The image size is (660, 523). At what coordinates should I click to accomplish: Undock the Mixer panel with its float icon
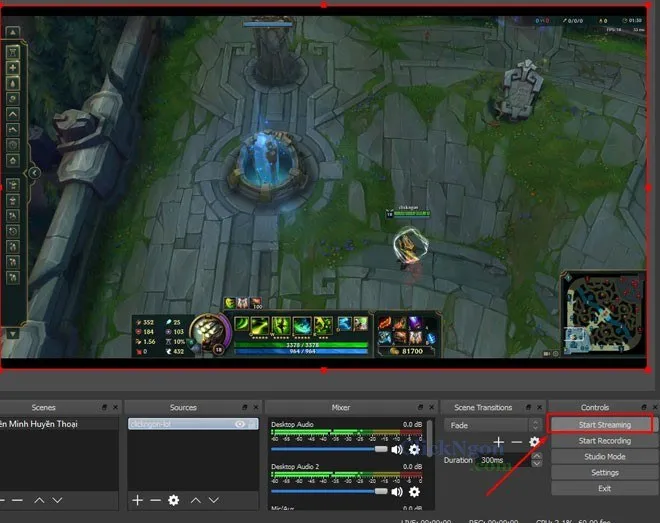[420, 407]
